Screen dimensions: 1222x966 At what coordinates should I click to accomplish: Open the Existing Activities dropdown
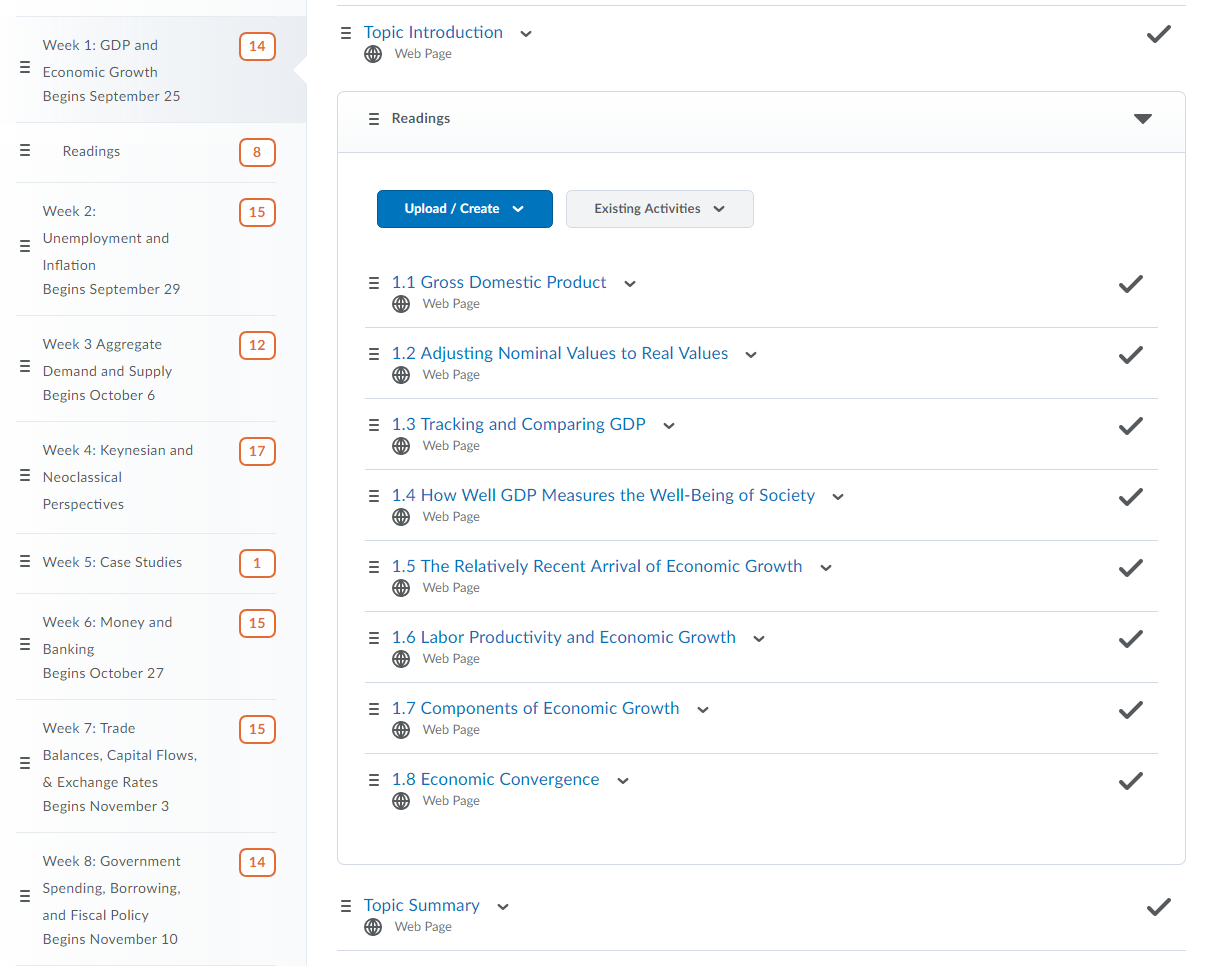tap(659, 209)
